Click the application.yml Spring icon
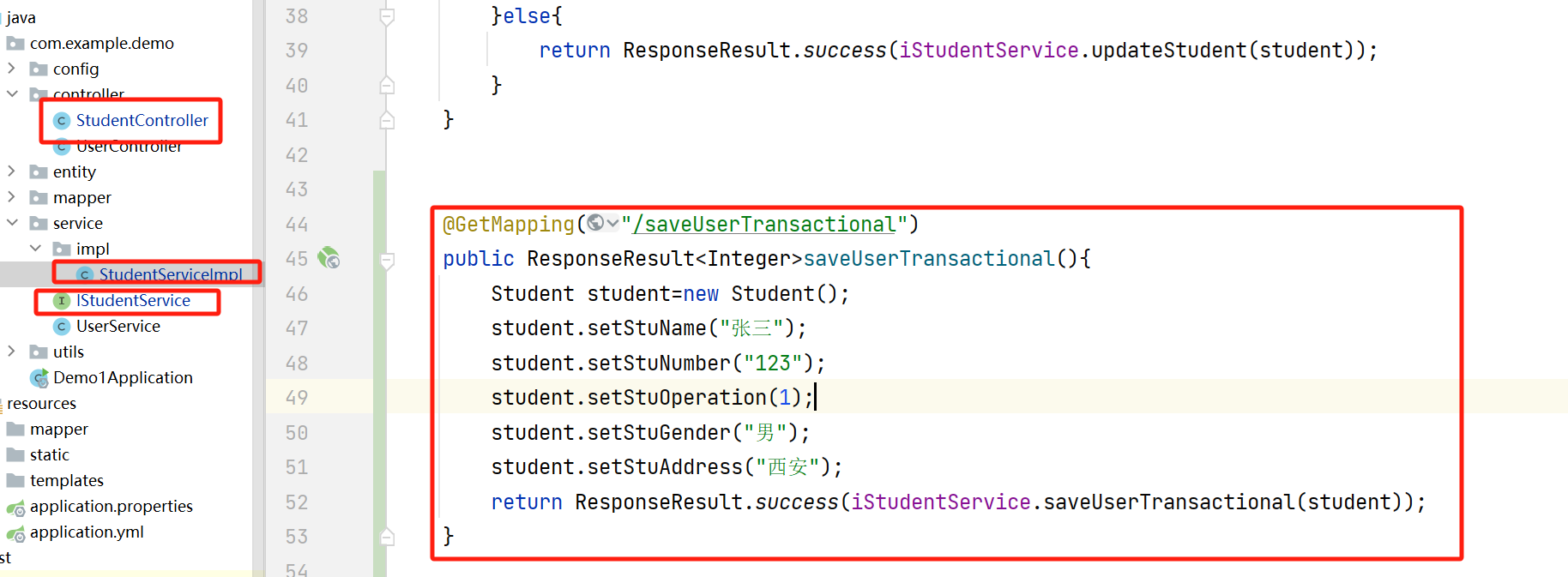This screenshot has height=577, width=1568. pyautogui.click(x=15, y=533)
